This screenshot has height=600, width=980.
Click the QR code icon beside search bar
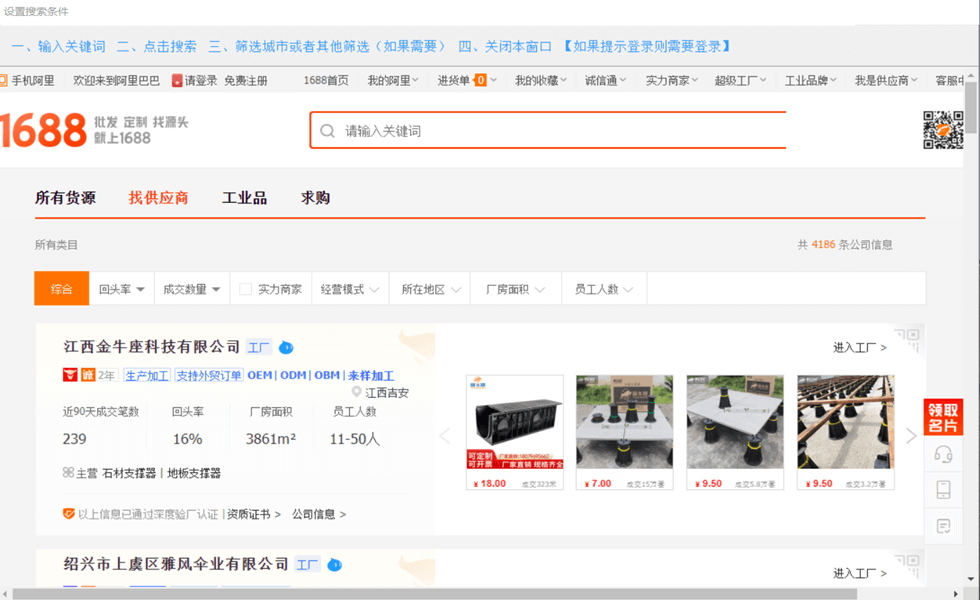tap(943, 130)
